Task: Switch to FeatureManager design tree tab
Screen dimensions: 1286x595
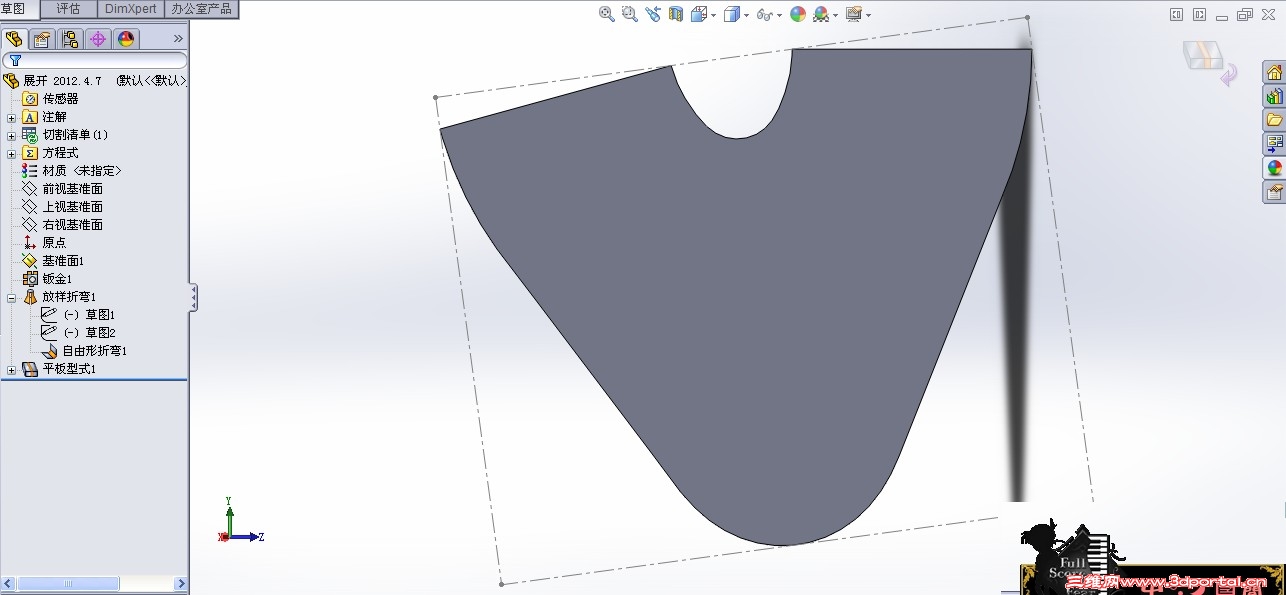Action: pyautogui.click(x=14, y=39)
